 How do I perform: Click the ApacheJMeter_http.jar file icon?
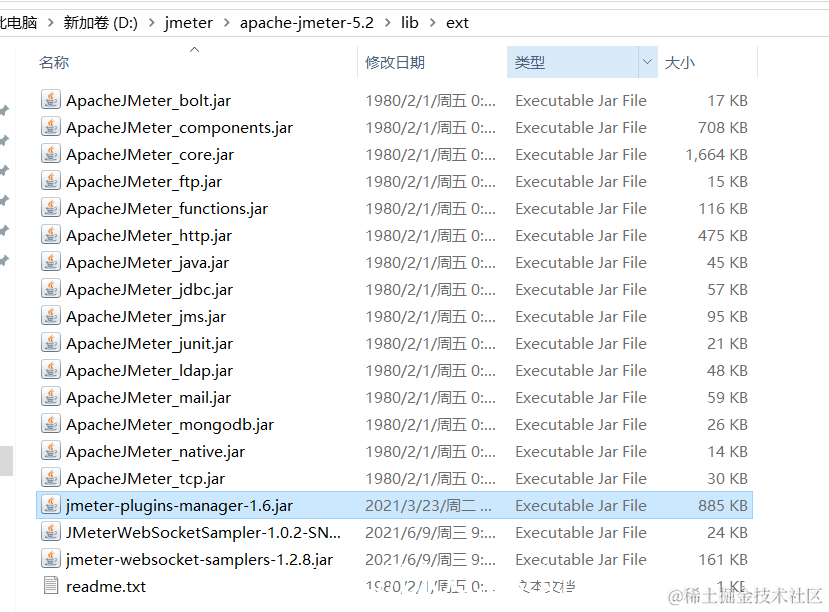[51, 235]
